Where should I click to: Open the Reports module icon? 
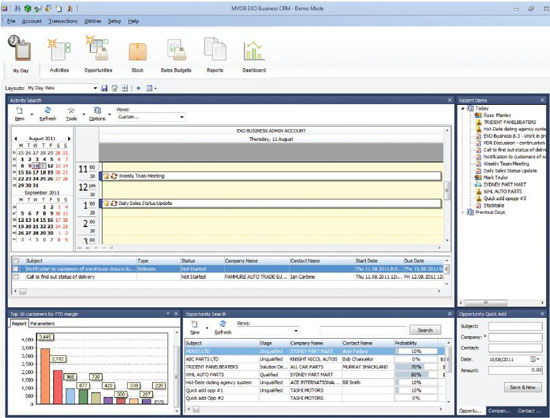tap(215, 49)
